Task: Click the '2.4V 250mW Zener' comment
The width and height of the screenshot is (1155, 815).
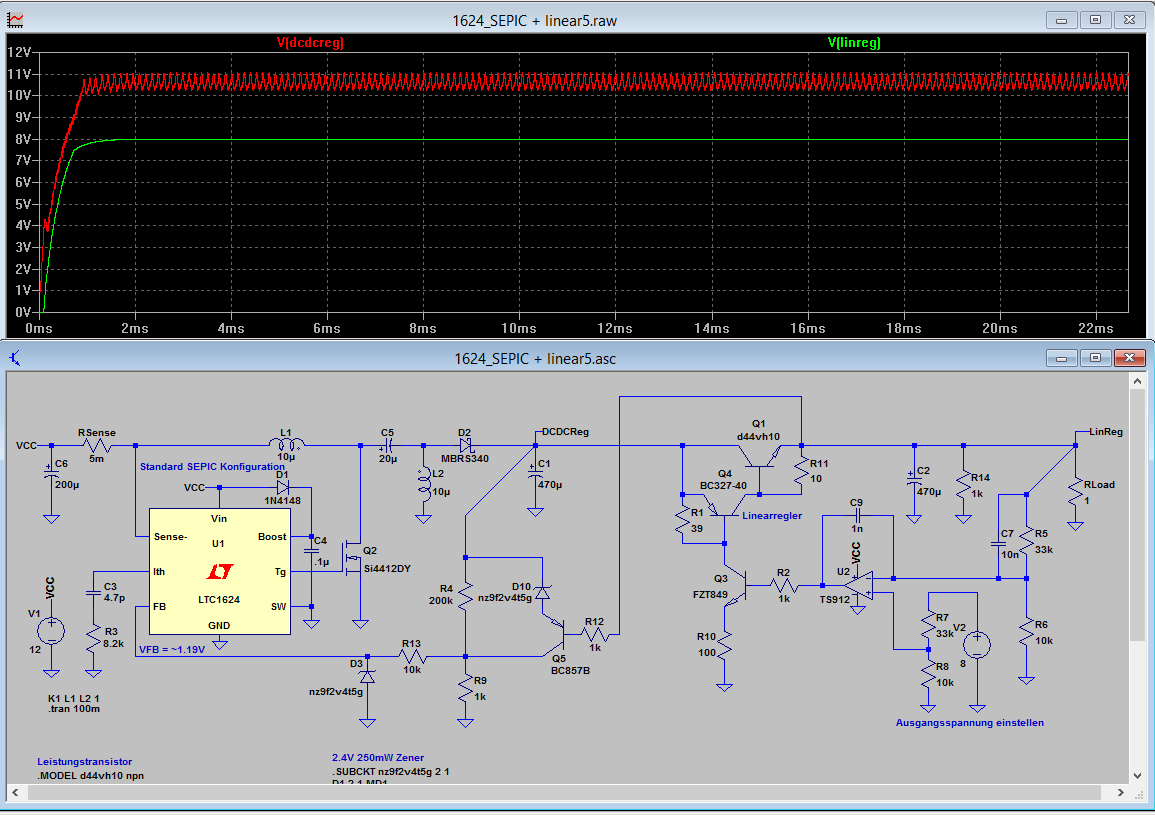Action: (x=378, y=758)
